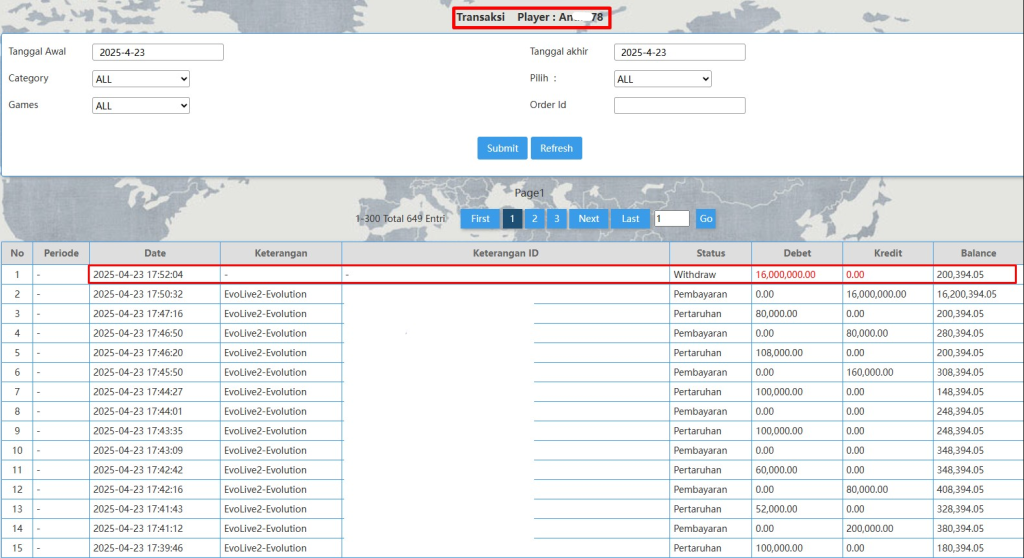Screen dimensions: 1024x558
Task: Click the Submit button
Action: tap(502, 148)
